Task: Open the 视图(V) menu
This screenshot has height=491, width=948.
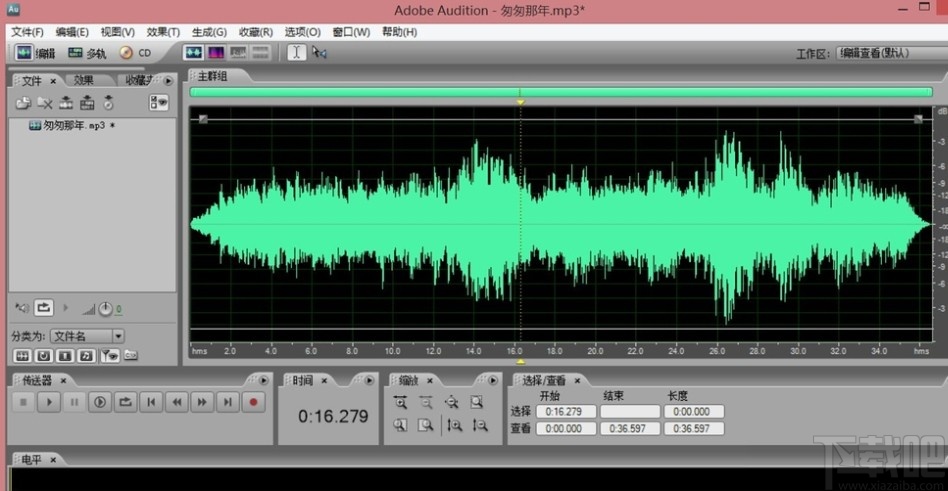Action: 118,32
